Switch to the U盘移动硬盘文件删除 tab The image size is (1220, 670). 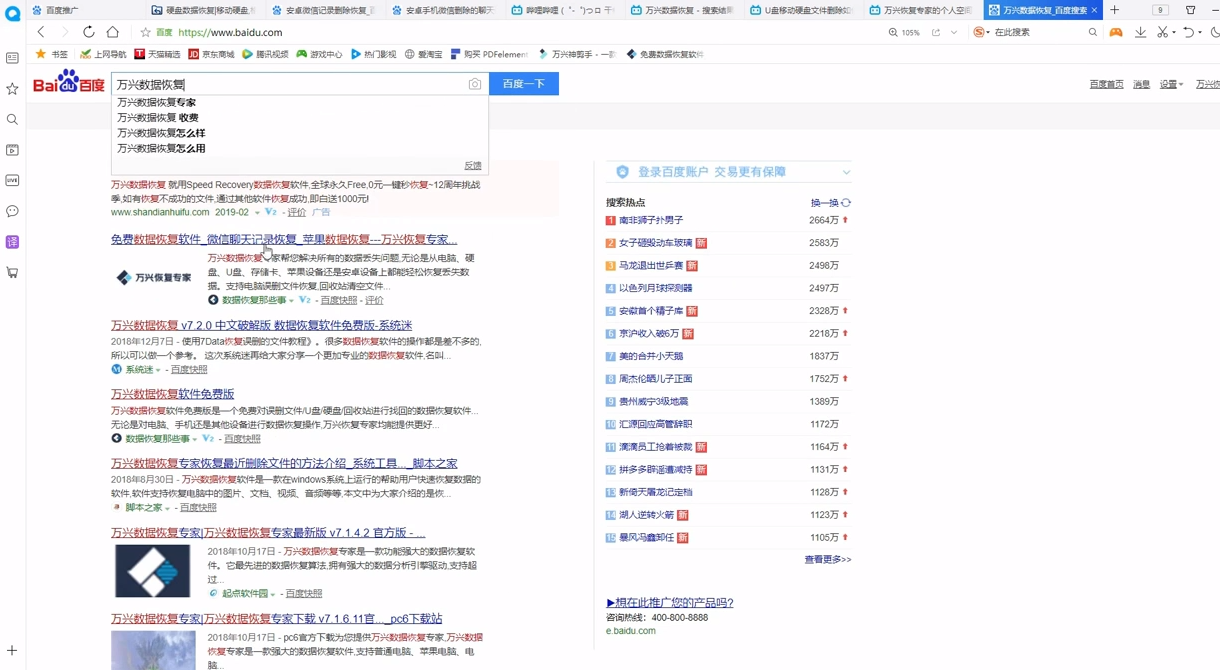[801, 10]
